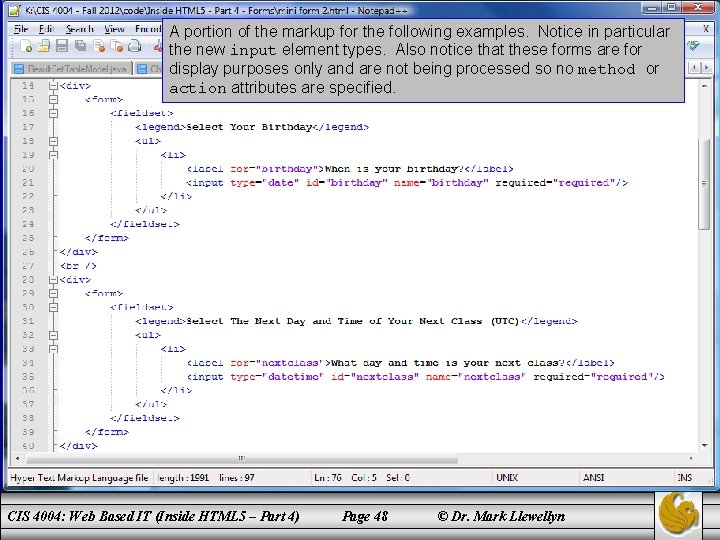720x540 pixels.
Task: Click the Save file floppy icon
Action: 62,46
